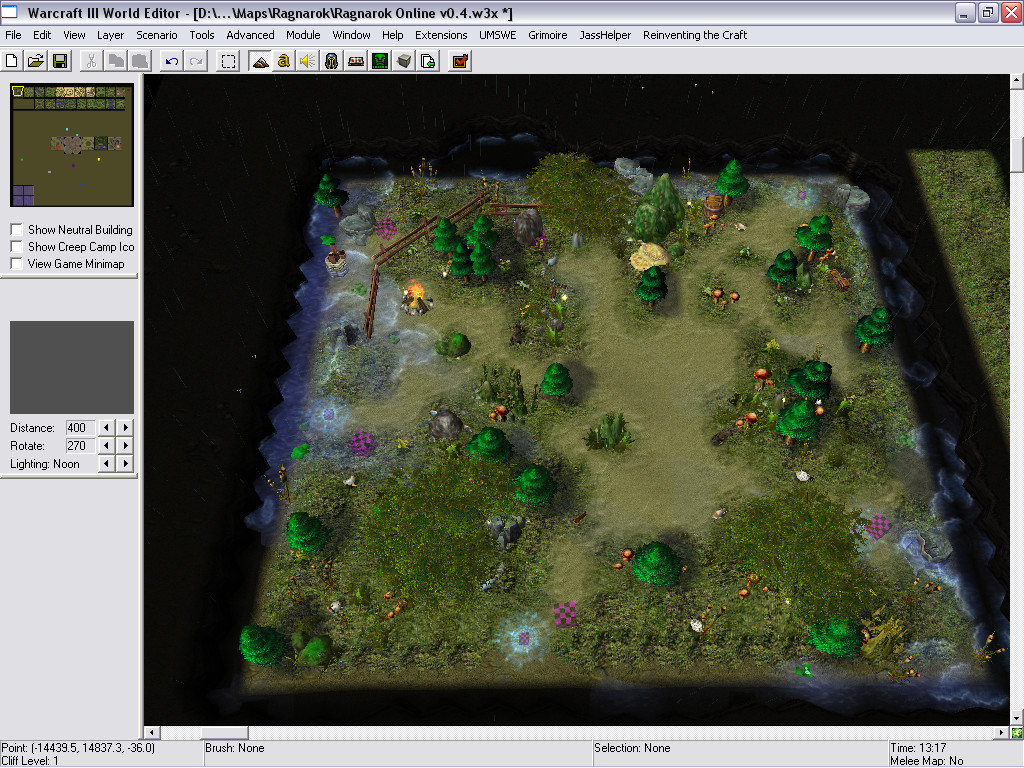Click the Redo arrow icon

(x=195, y=61)
